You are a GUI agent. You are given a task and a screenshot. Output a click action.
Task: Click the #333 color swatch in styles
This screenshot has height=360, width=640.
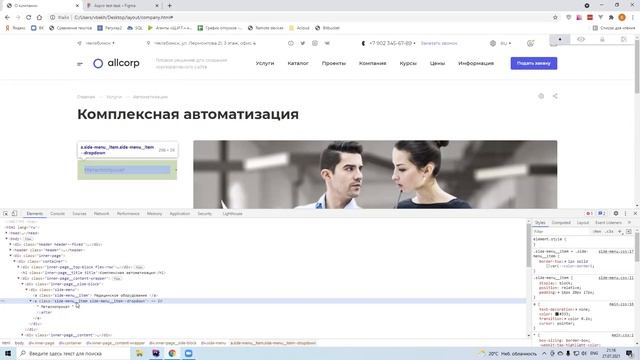click(557, 314)
